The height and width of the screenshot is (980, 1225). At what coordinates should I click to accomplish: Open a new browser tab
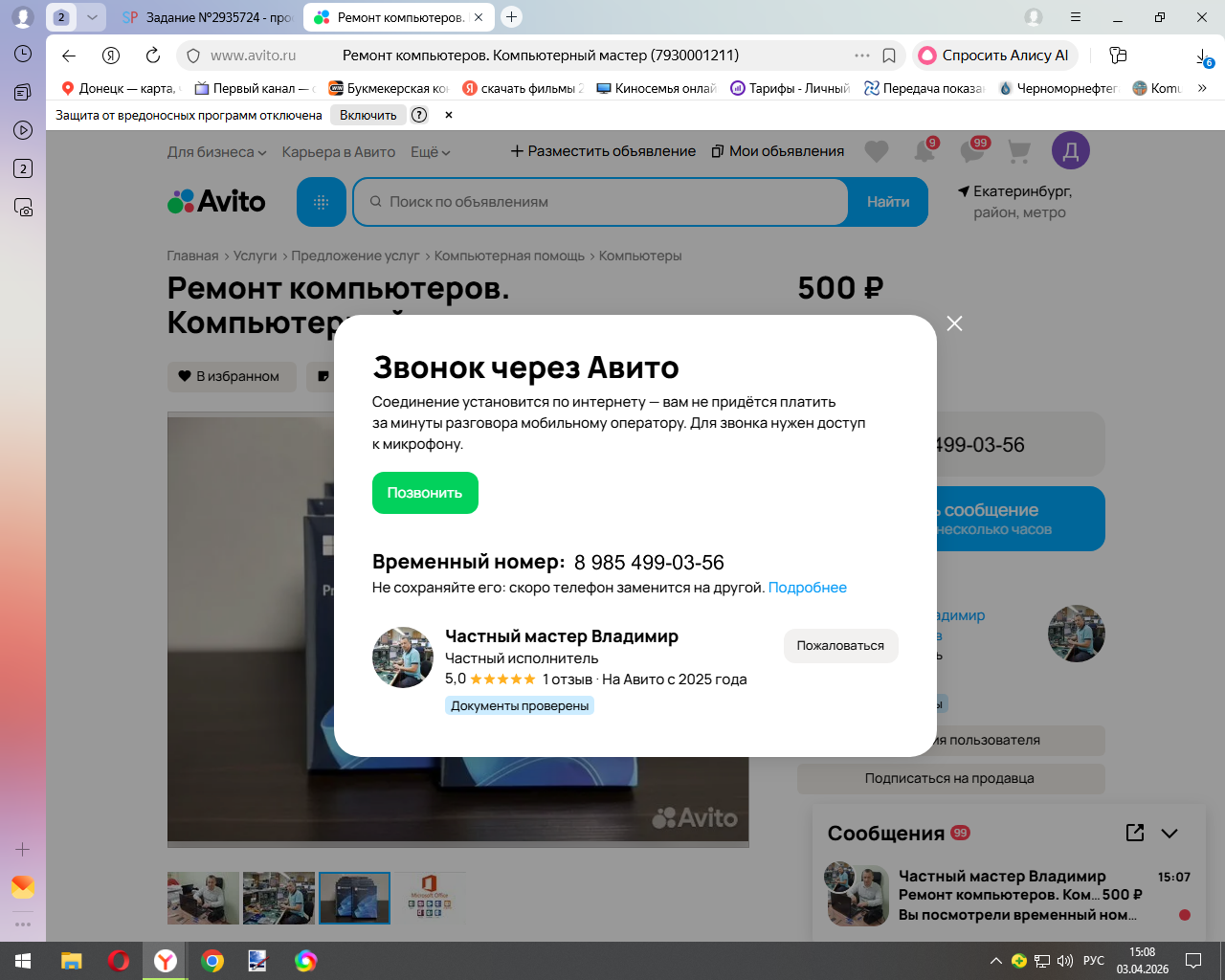(x=512, y=17)
